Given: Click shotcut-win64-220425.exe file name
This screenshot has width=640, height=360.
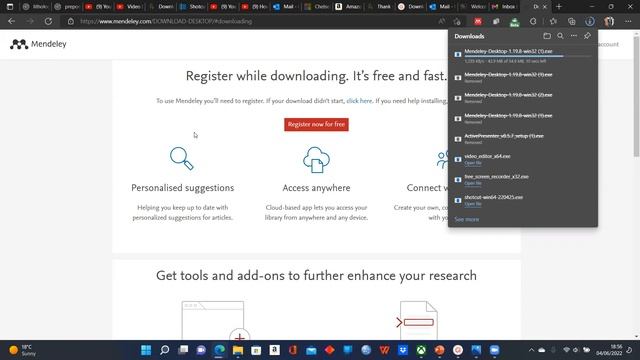Looking at the screenshot, I should [x=493, y=197].
